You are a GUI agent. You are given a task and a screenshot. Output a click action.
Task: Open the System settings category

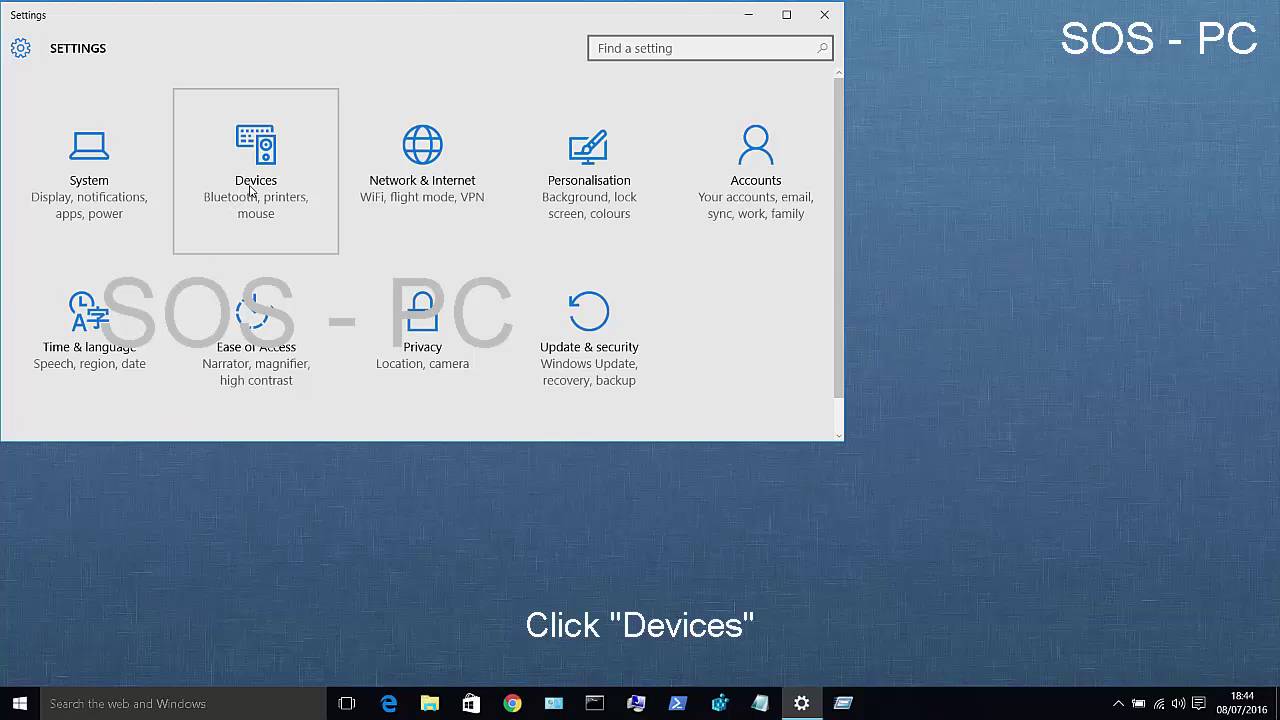point(89,171)
